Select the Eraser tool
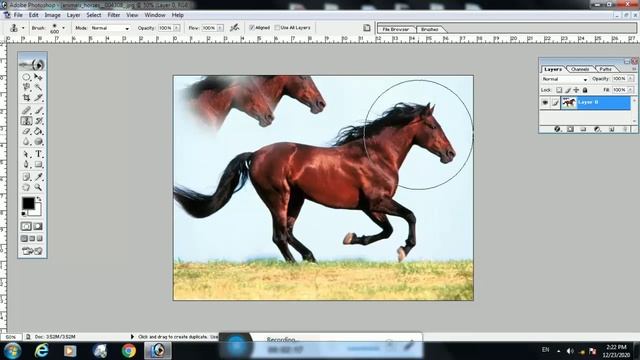This screenshot has height=360, width=640. click(x=26, y=131)
